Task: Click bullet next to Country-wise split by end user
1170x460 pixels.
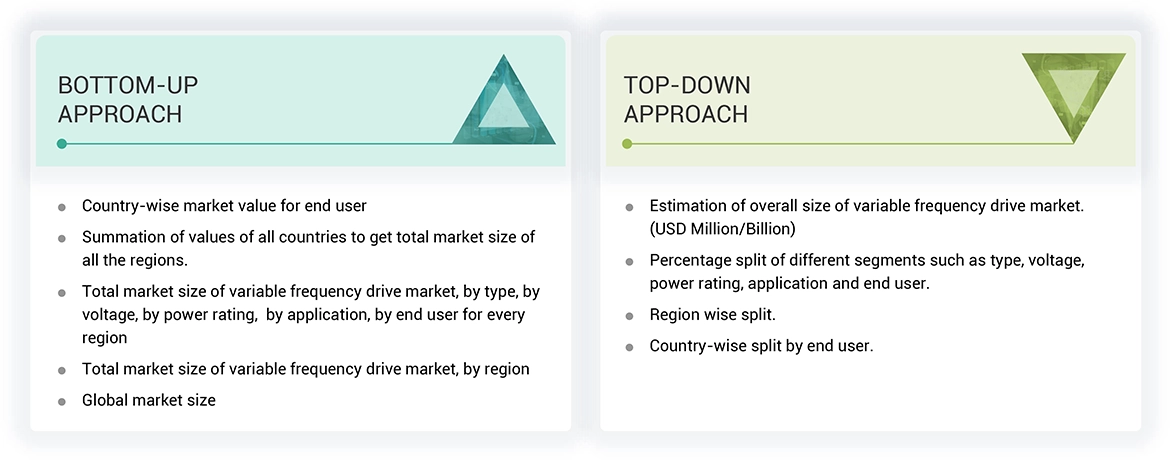Action: pyautogui.click(x=629, y=348)
